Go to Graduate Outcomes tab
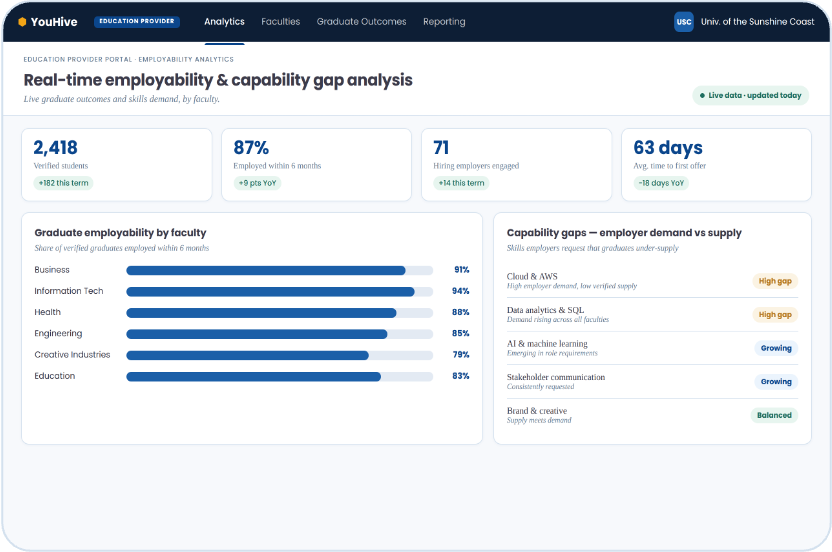Screen dimensions: 832x552 [361, 22]
